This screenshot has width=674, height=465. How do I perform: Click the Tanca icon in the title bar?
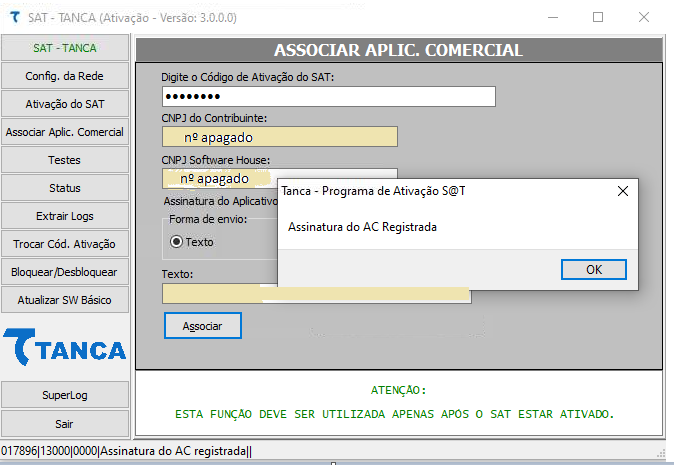(x=15, y=17)
